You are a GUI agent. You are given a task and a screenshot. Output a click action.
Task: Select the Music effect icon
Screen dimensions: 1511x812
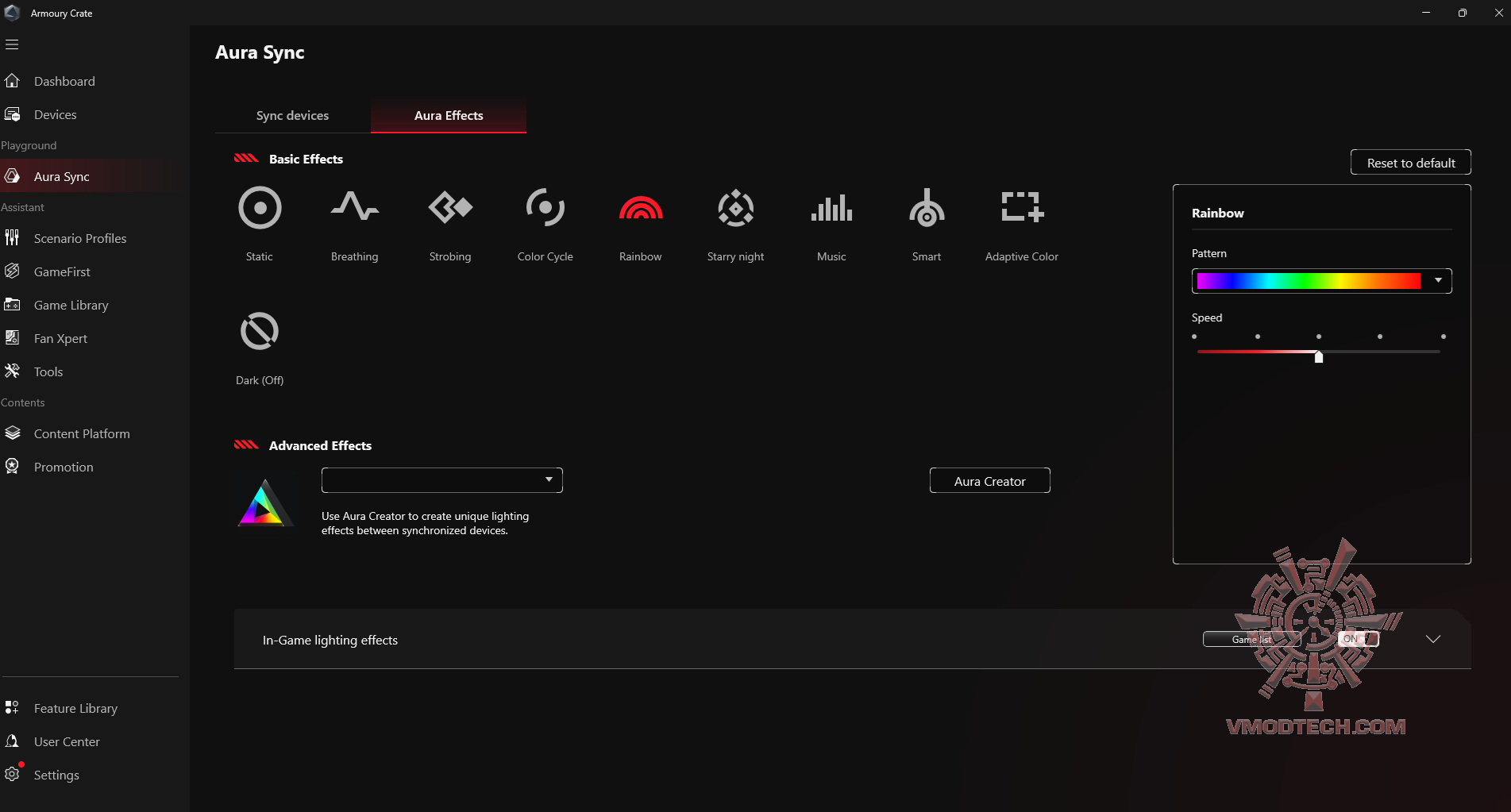pos(831,208)
